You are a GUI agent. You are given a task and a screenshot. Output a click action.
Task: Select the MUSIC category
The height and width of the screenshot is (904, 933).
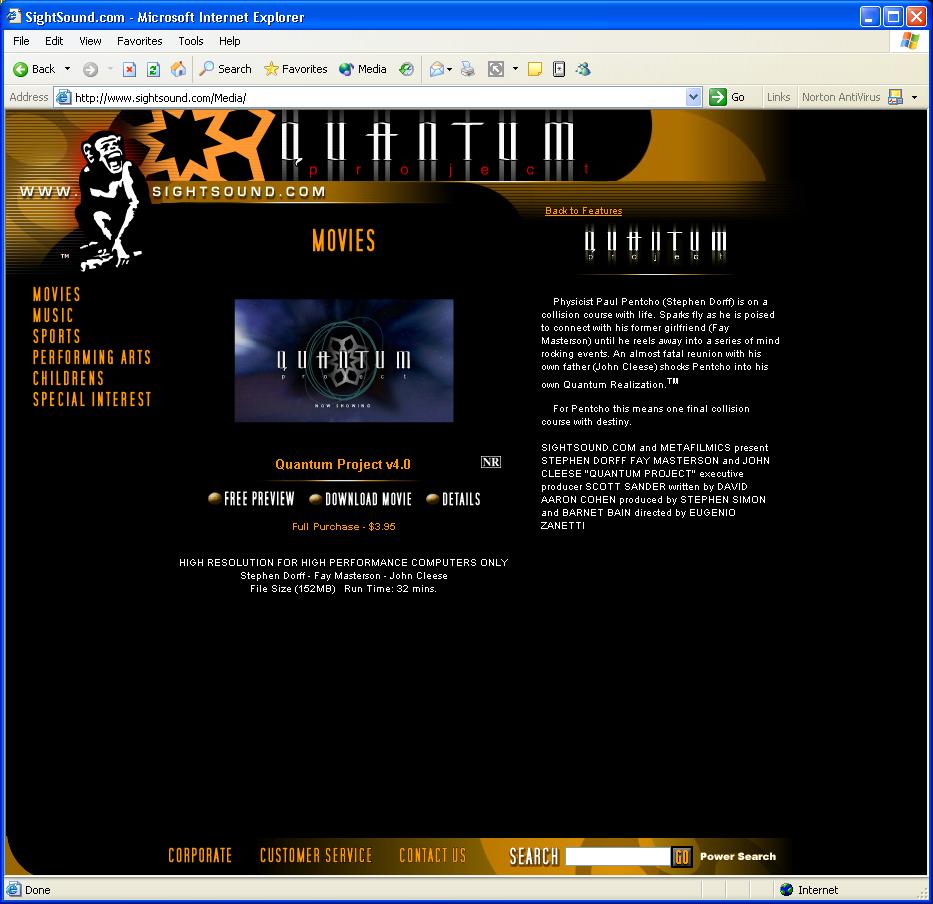tap(53, 315)
